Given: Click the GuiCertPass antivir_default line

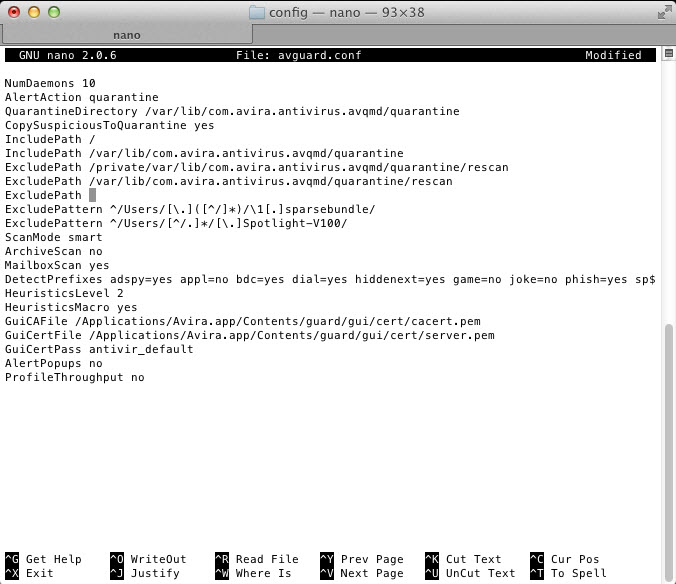Looking at the screenshot, I should pyautogui.click(x=99, y=350).
